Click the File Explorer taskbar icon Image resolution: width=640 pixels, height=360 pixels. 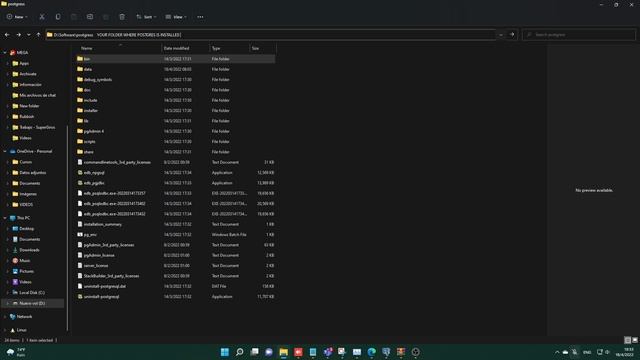(x=283, y=352)
